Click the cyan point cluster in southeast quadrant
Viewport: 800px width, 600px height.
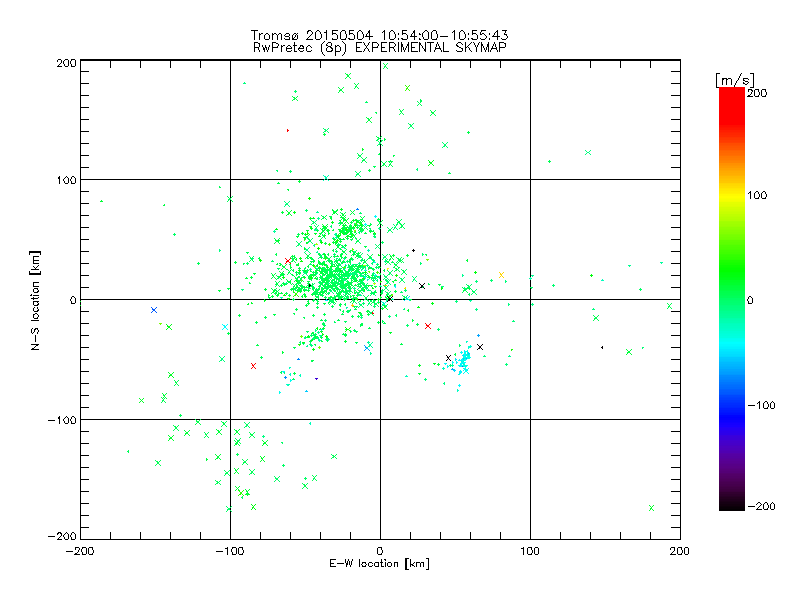(x=463, y=361)
